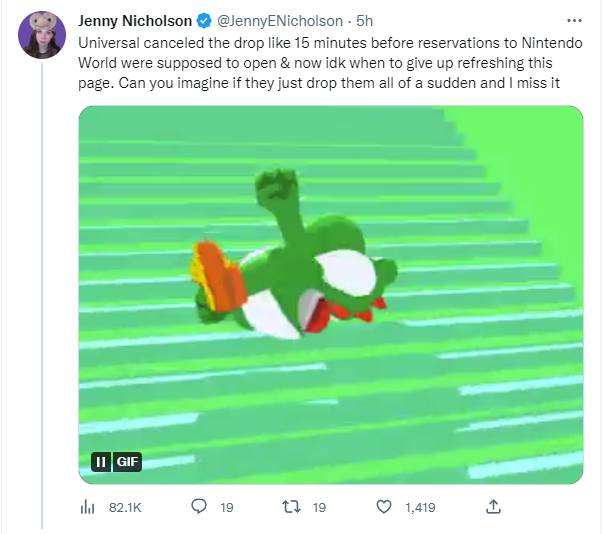604x534 pixels.
Task: Share the tweet via upload arrow icon
Action: click(493, 507)
